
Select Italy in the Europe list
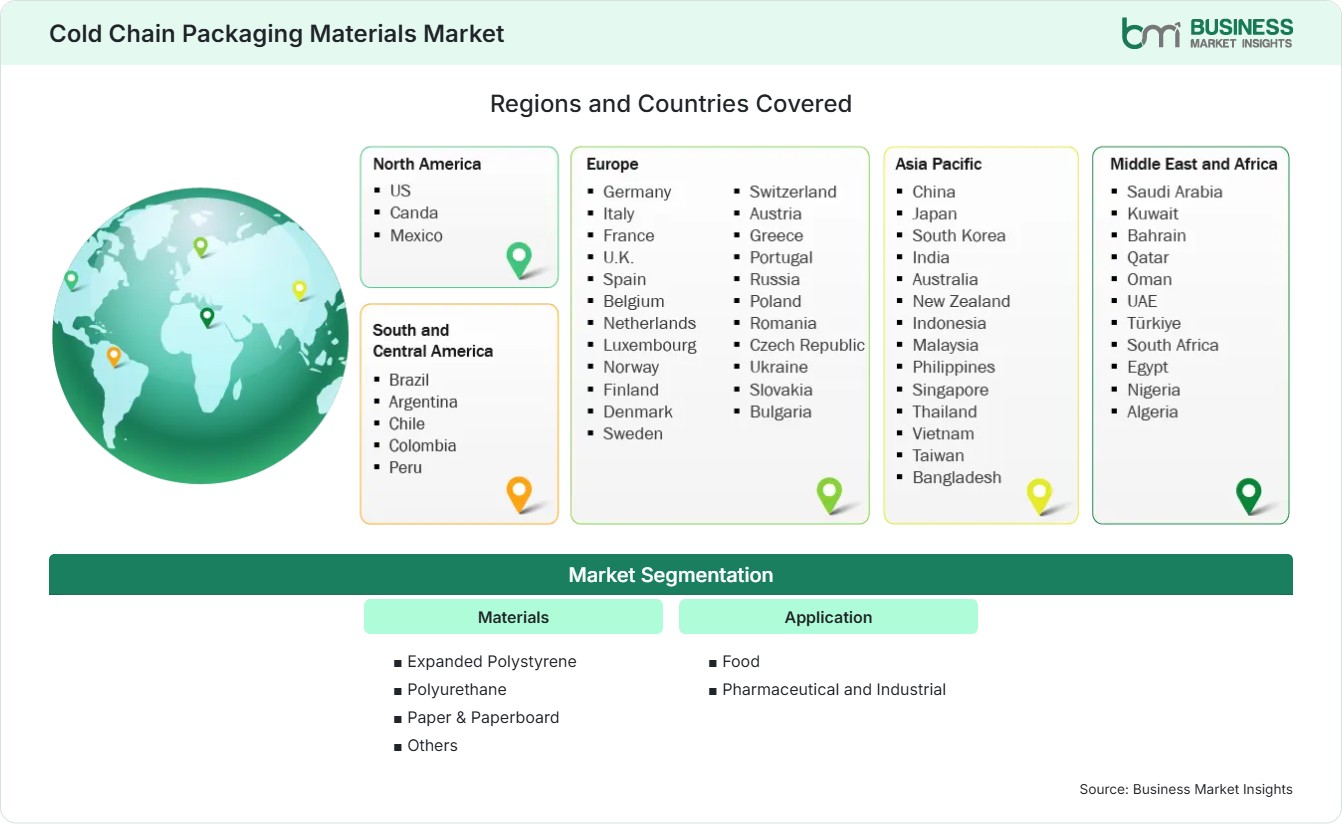point(619,213)
